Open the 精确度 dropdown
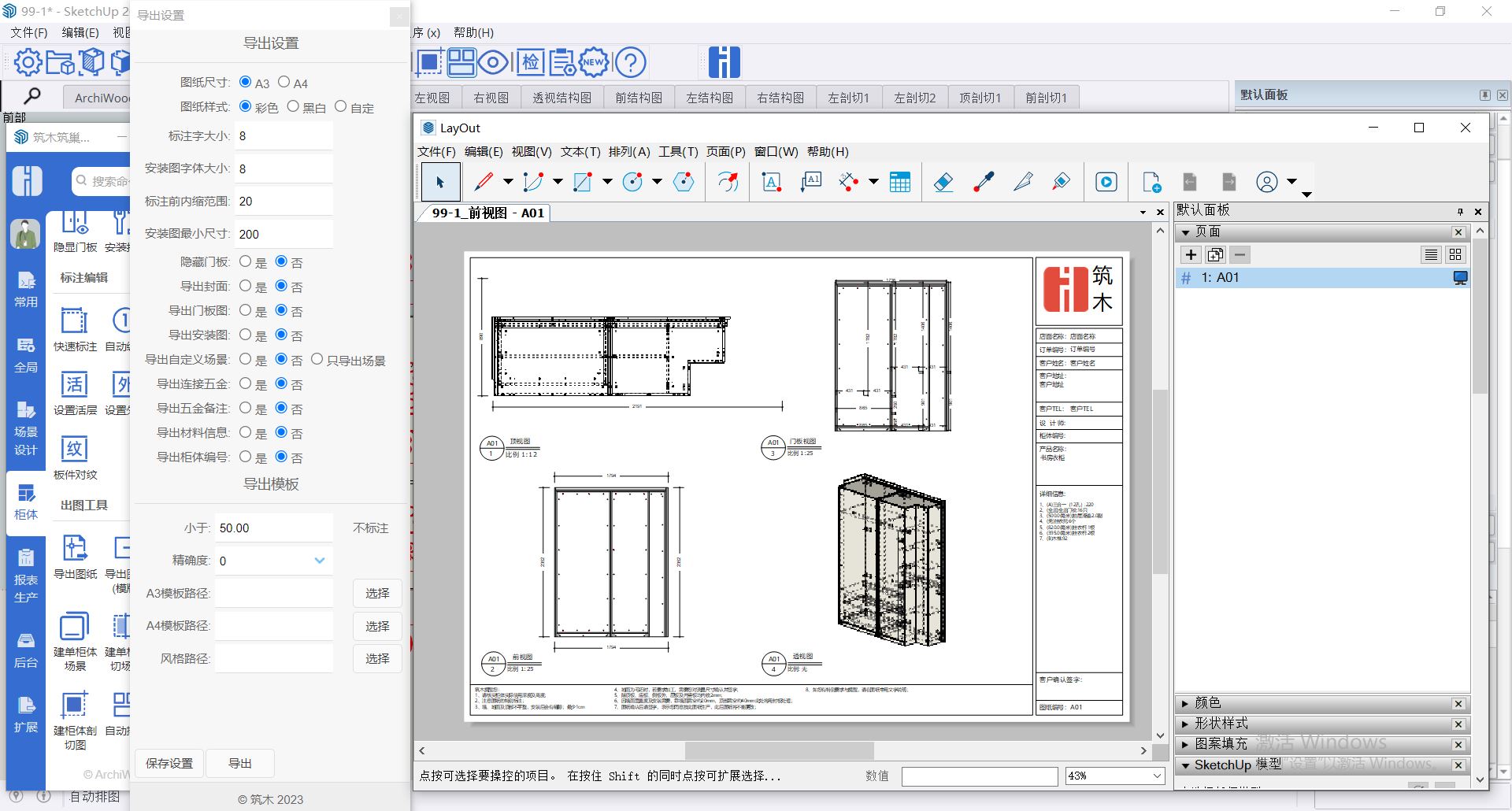1512x811 pixels. (x=319, y=561)
